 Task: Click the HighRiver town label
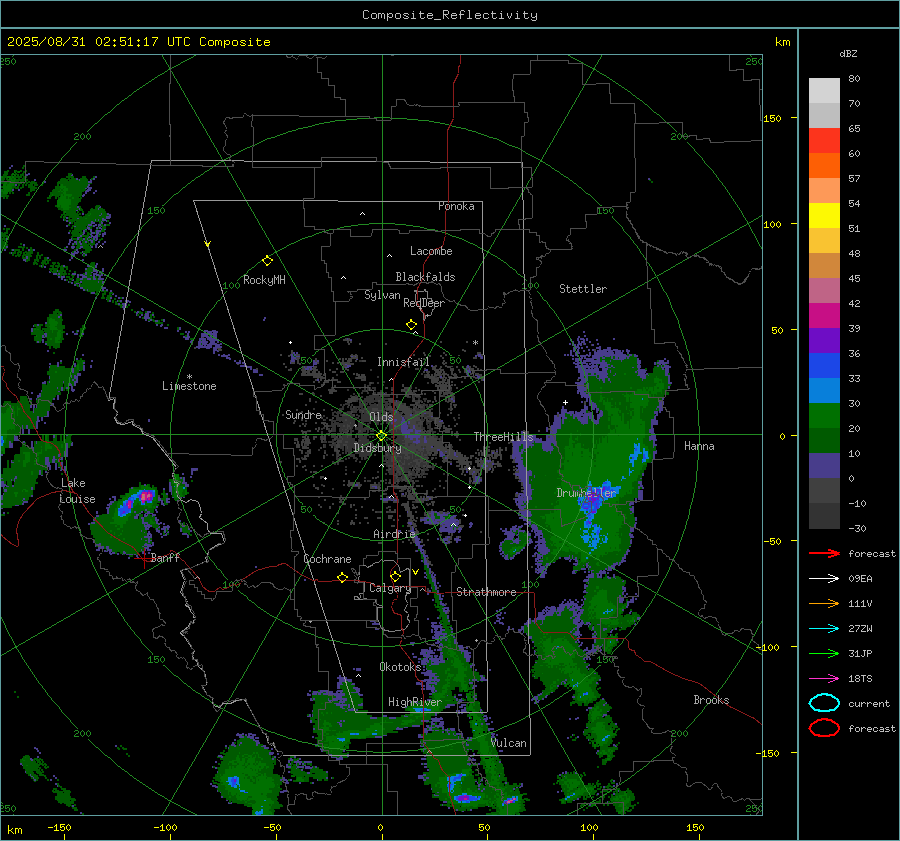(414, 702)
